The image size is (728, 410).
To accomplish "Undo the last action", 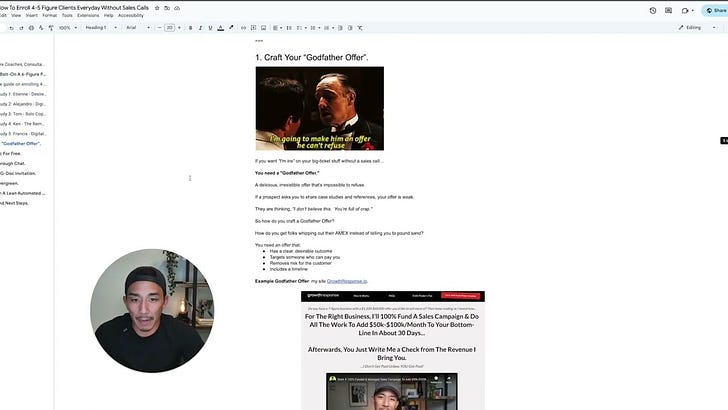I will pyautogui.click(x=12, y=28).
